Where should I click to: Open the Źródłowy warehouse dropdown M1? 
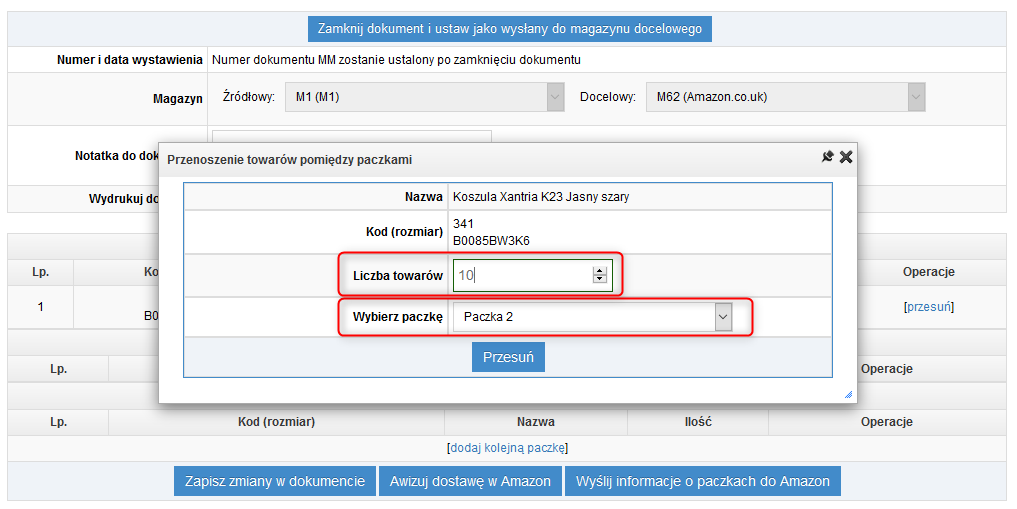coord(425,97)
